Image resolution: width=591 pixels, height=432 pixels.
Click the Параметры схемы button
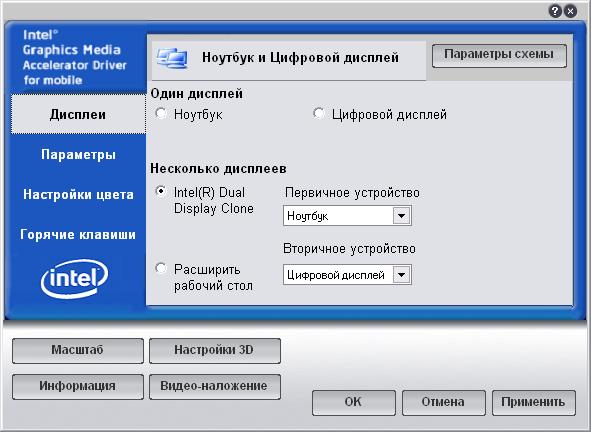pyautogui.click(x=499, y=55)
